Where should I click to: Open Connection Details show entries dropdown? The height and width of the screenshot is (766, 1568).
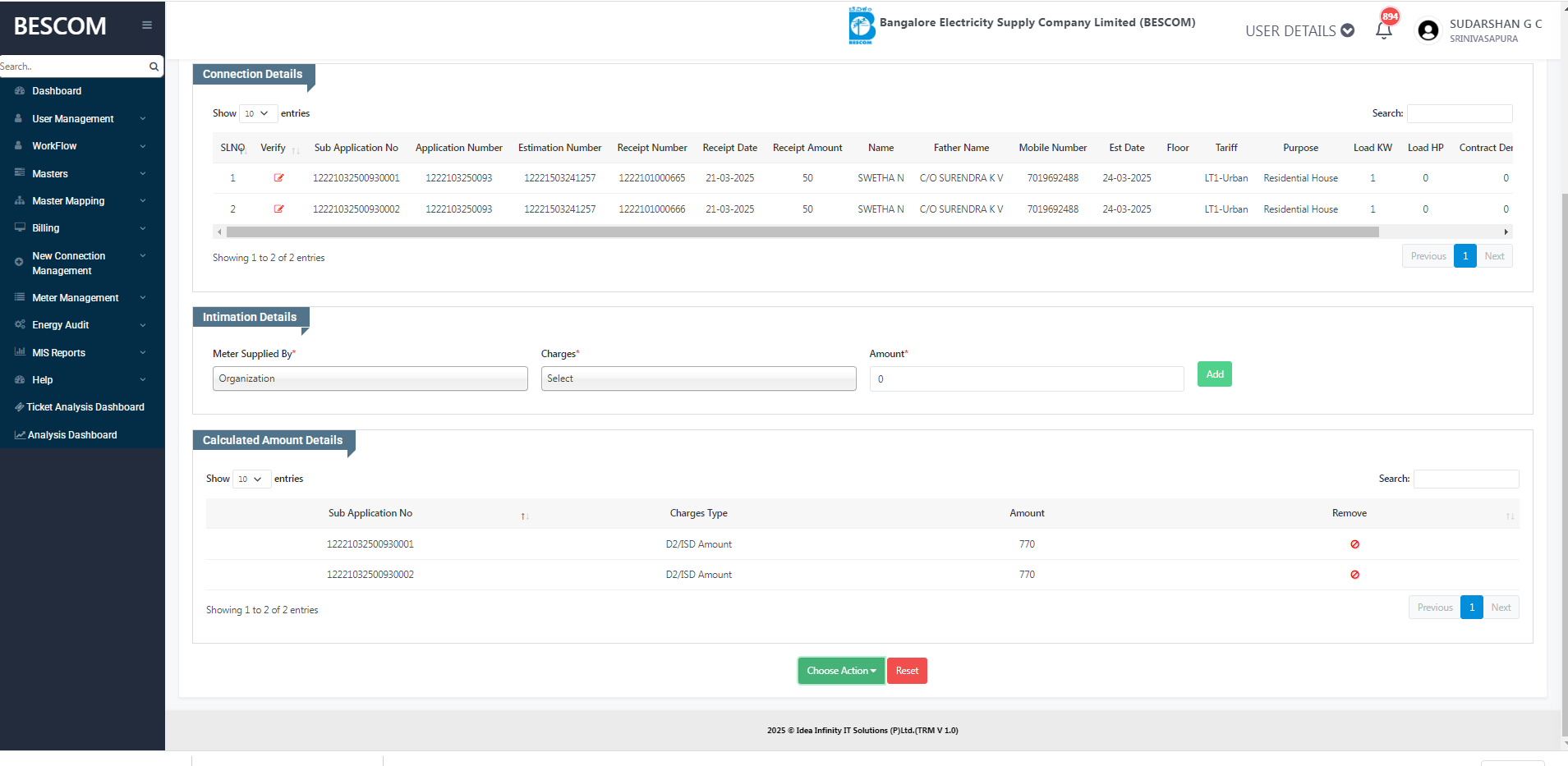pyautogui.click(x=258, y=113)
